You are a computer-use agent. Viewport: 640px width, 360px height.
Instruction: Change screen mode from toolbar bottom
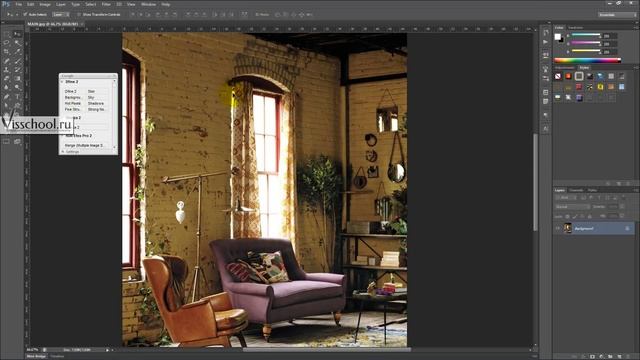point(17,142)
